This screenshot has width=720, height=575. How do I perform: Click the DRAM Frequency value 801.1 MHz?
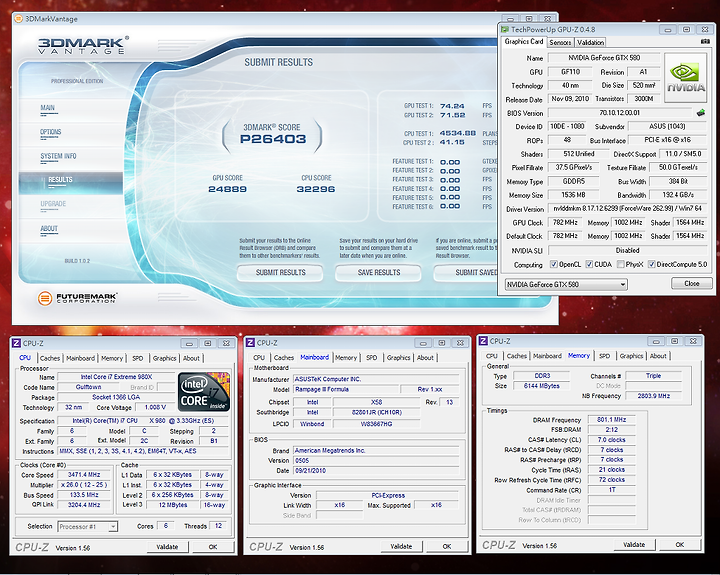point(611,420)
